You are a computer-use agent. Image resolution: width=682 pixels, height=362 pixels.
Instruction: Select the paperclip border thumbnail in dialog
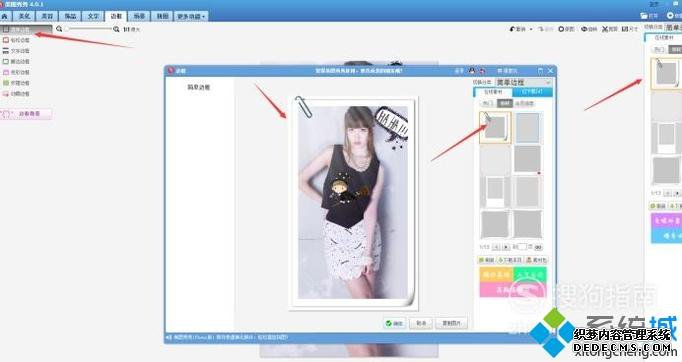[x=495, y=127]
